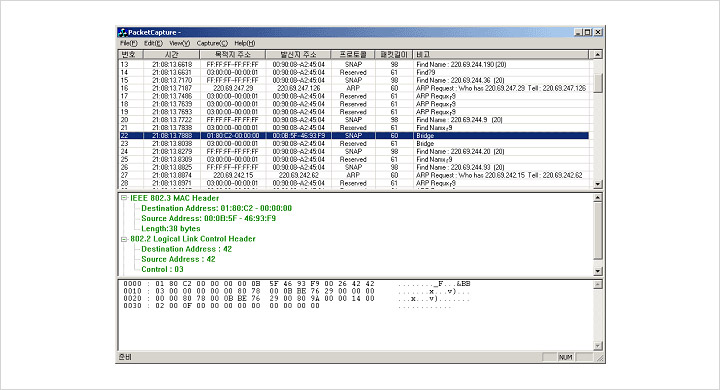This screenshot has height=390, width=720.
Task: Sort by the 번호 column header
Action: [131, 54]
